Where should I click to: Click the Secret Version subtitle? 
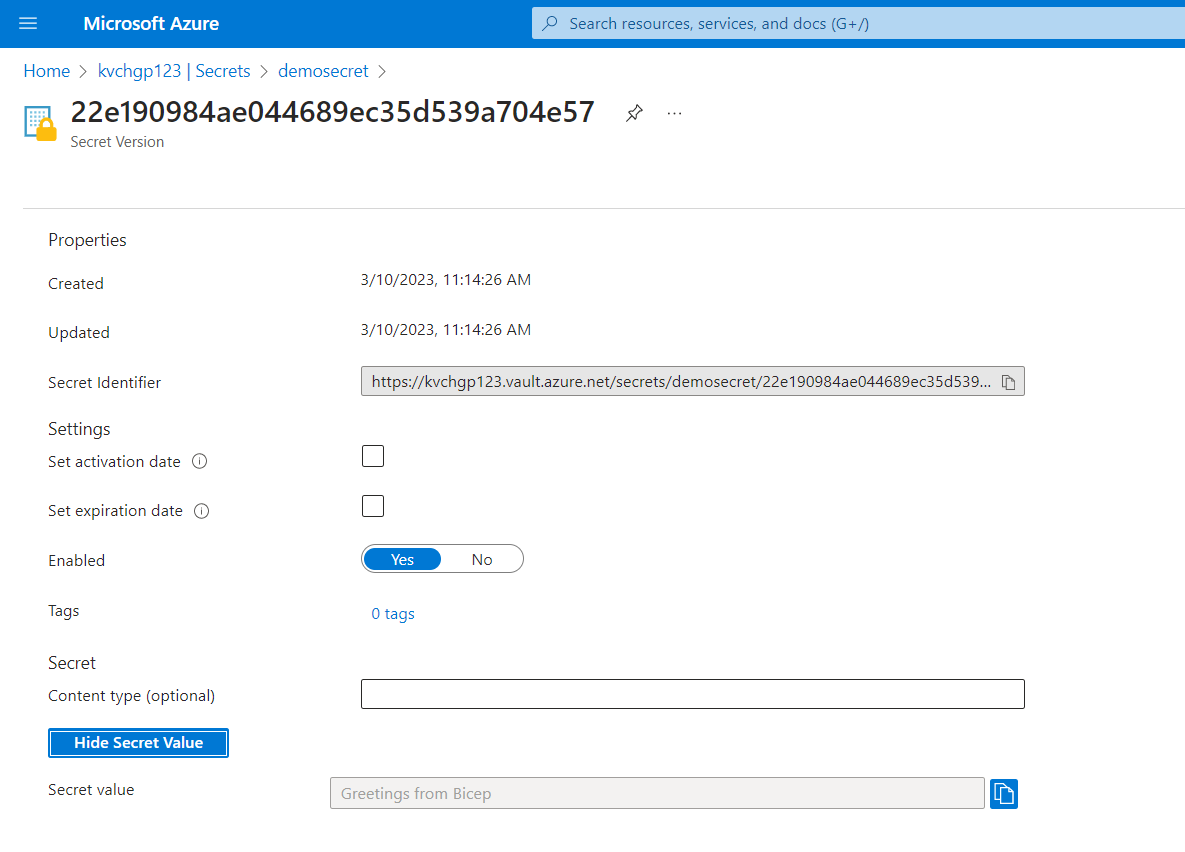[117, 142]
